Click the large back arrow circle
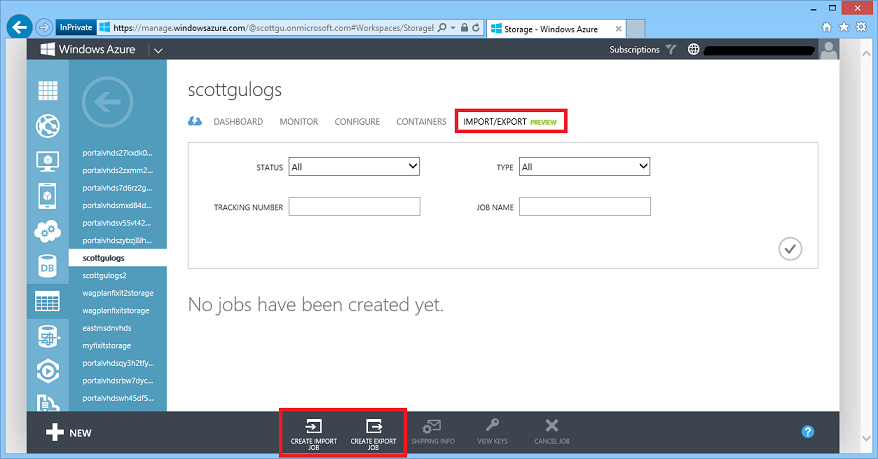Image resolution: width=878 pixels, height=459 pixels. pyautogui.click(x=108, y=102)
